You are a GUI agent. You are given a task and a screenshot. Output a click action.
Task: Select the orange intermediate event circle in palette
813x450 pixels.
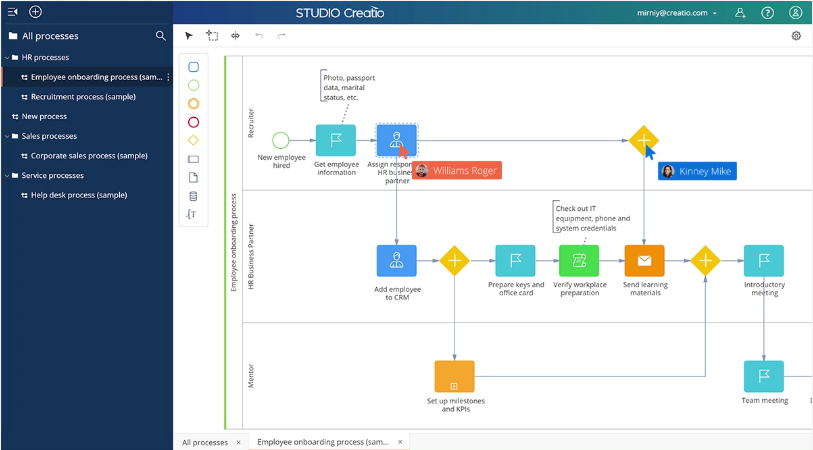tap(193, 103)
